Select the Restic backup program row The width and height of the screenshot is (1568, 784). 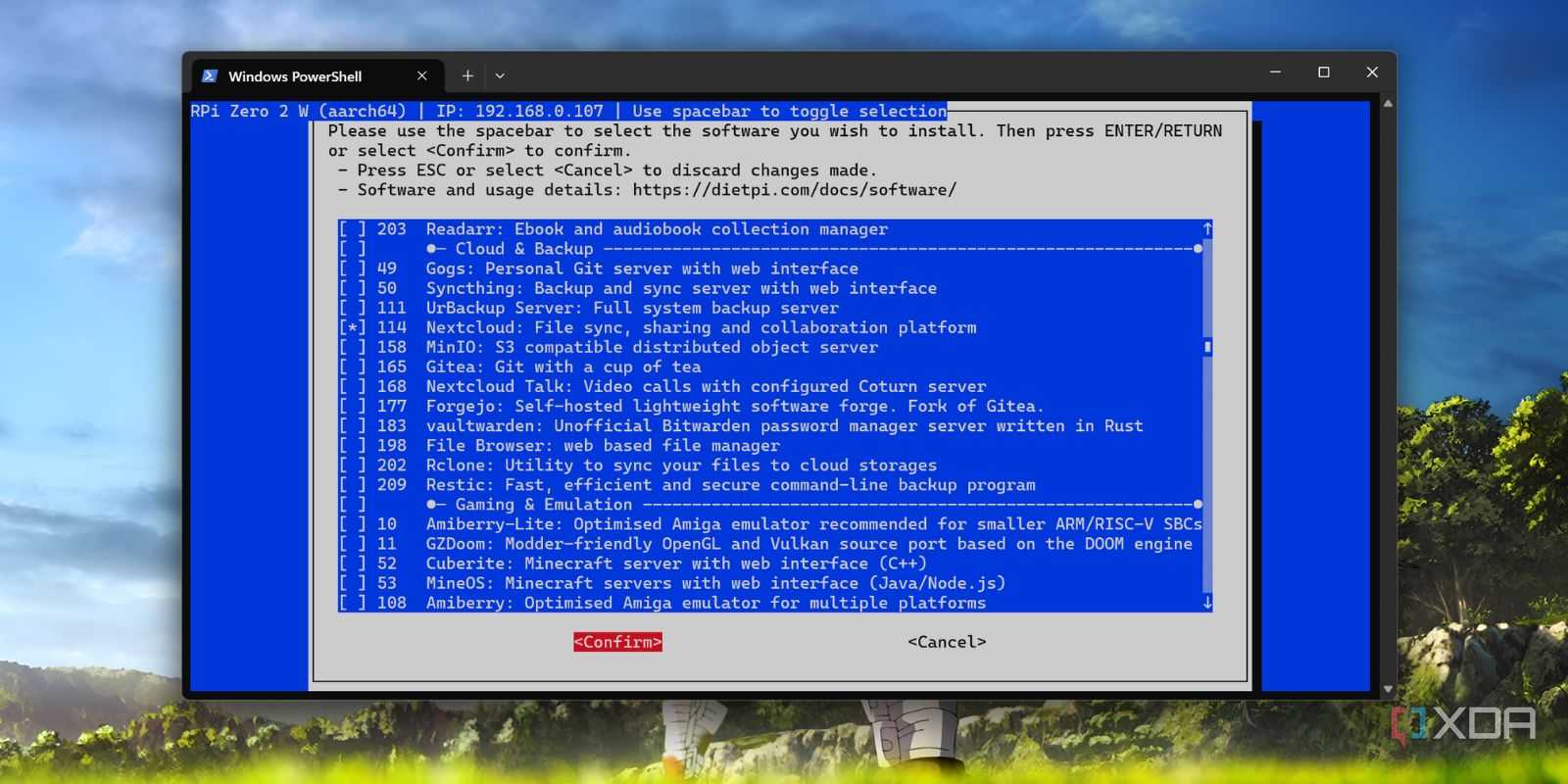(x=770, y=485)
